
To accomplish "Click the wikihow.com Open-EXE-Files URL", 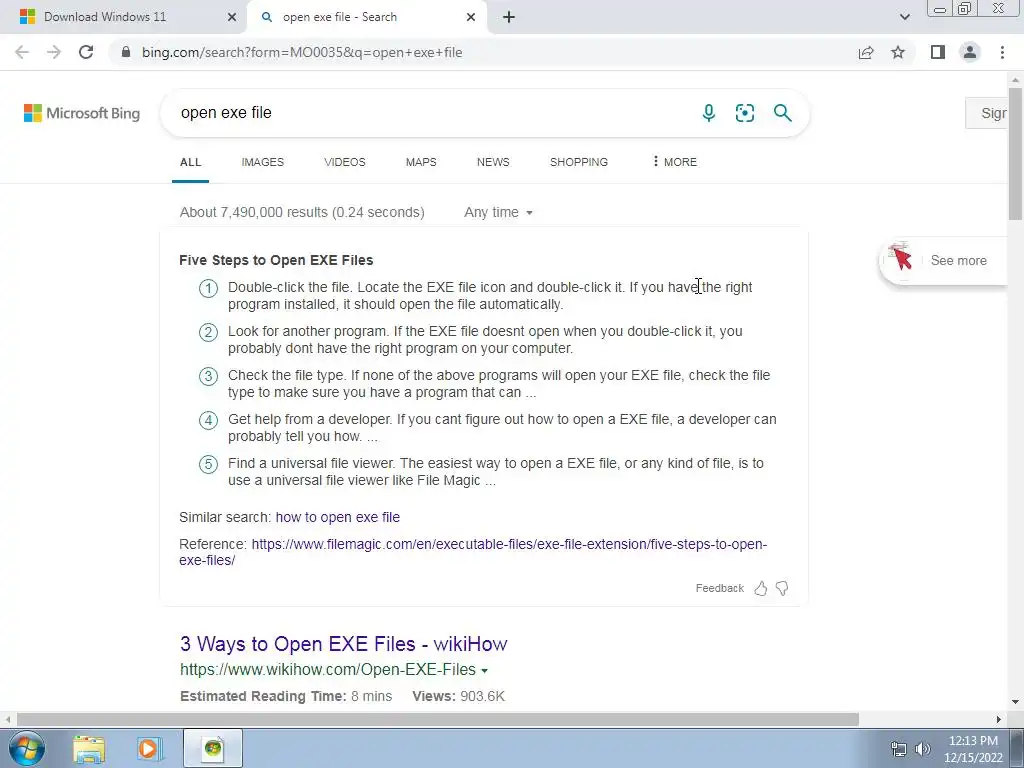I will coord(328,670).
